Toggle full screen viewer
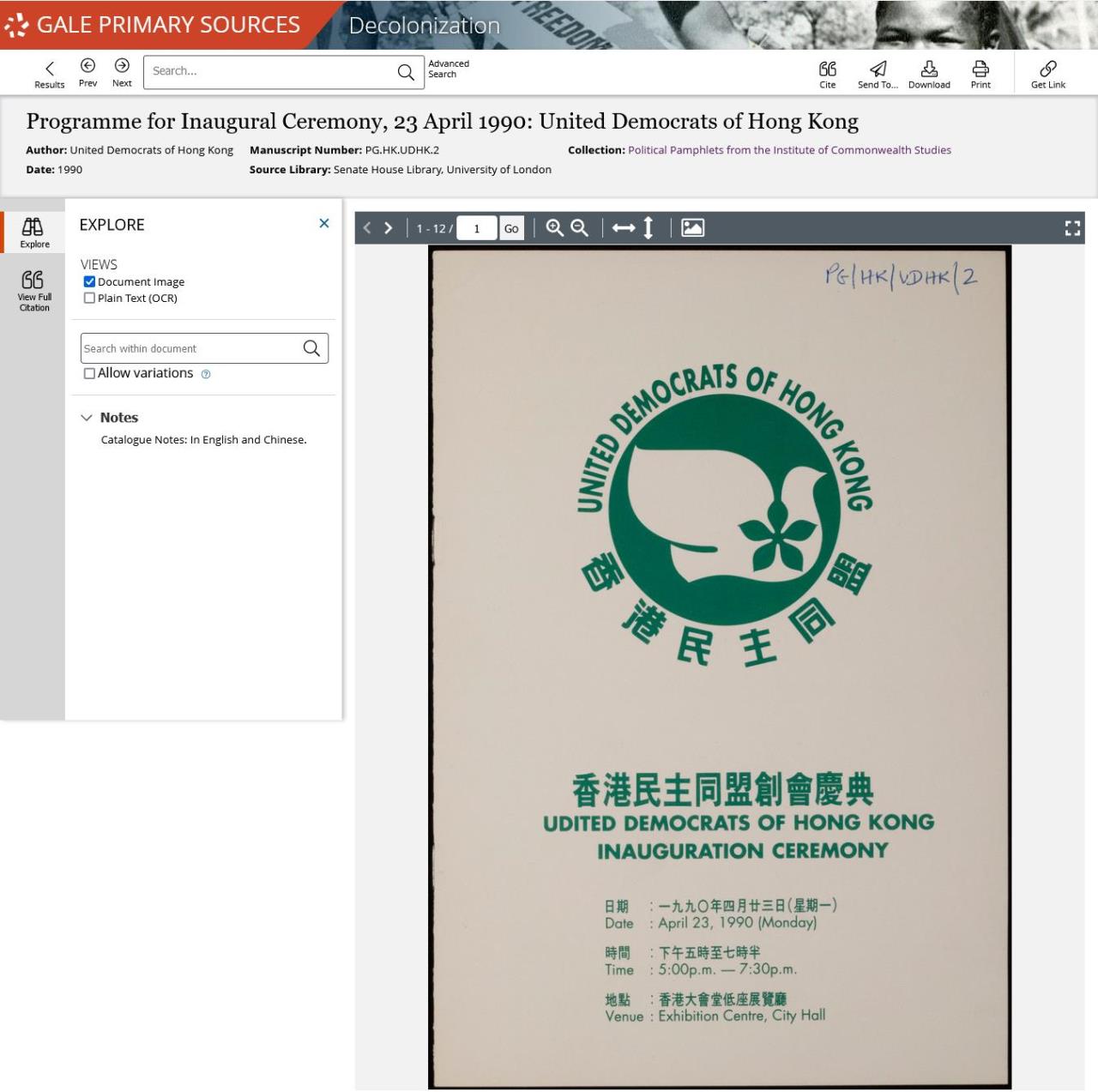Image resolution: width=1098 pixels, height=1092 pixels. (x=1072, y=228)
